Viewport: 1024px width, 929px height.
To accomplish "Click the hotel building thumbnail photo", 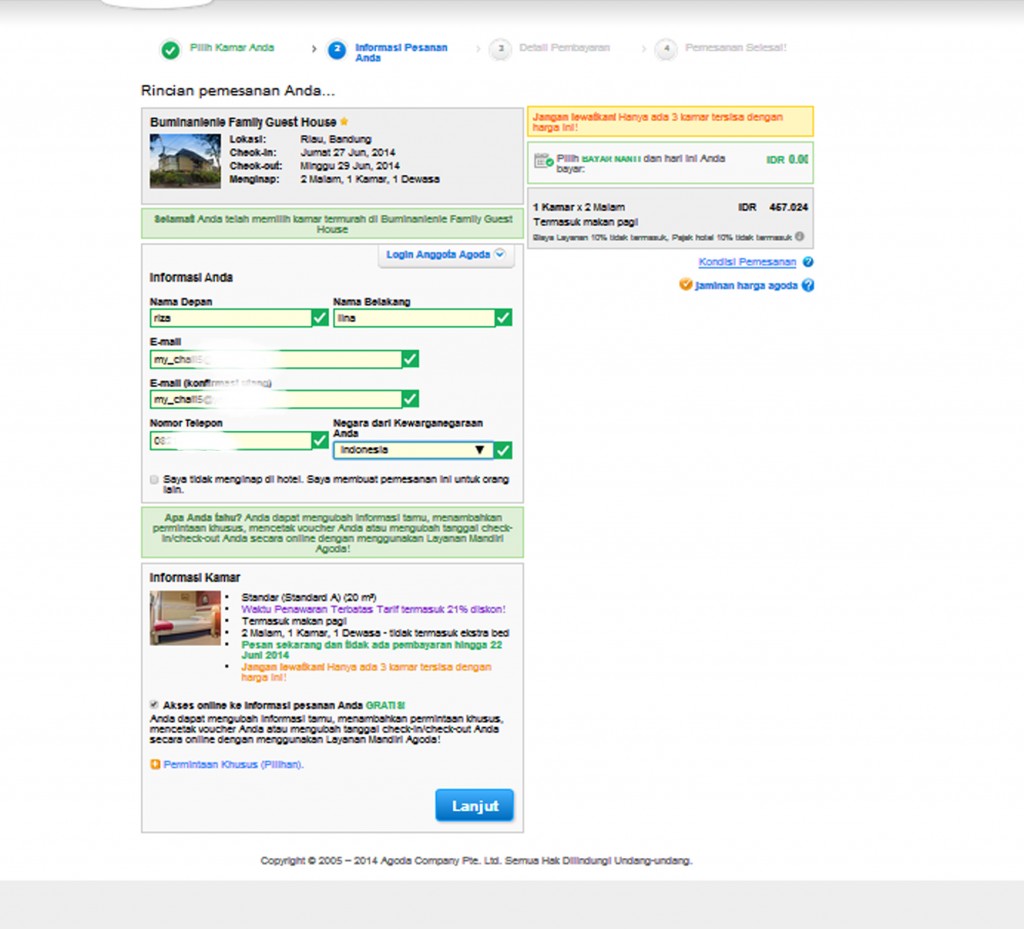I will tap(185, 161).
